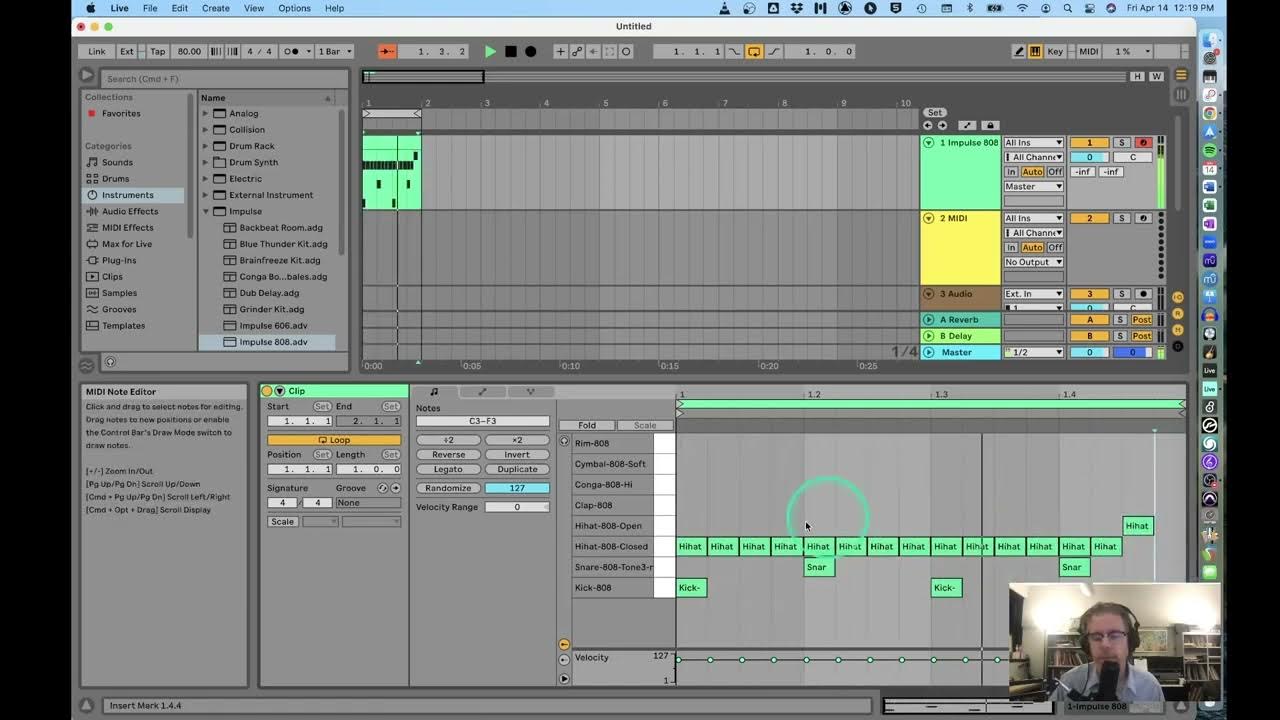Expand the Electric folder

[205, 179]
